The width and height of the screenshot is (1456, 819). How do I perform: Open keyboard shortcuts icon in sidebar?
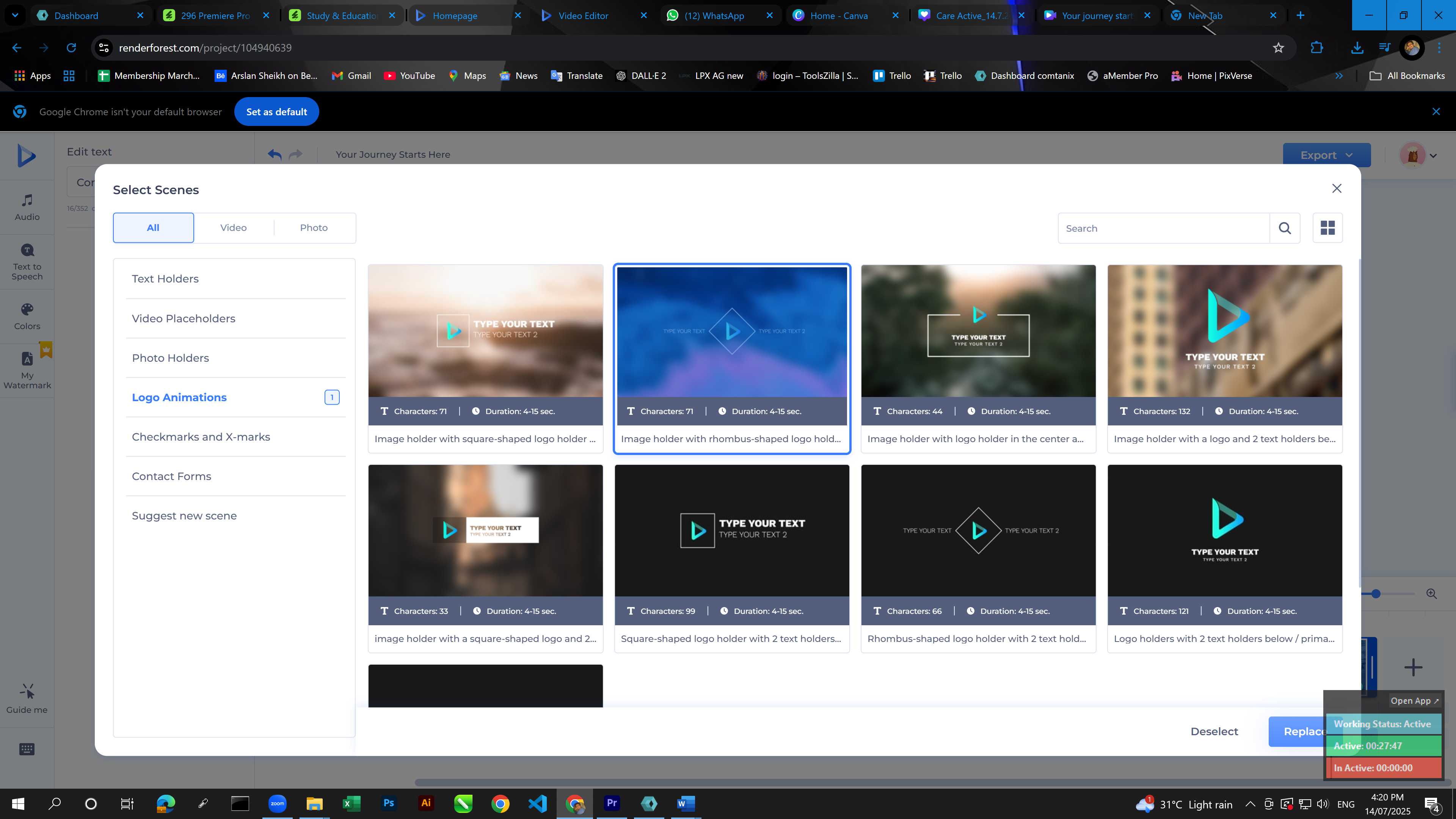[27, 750]
